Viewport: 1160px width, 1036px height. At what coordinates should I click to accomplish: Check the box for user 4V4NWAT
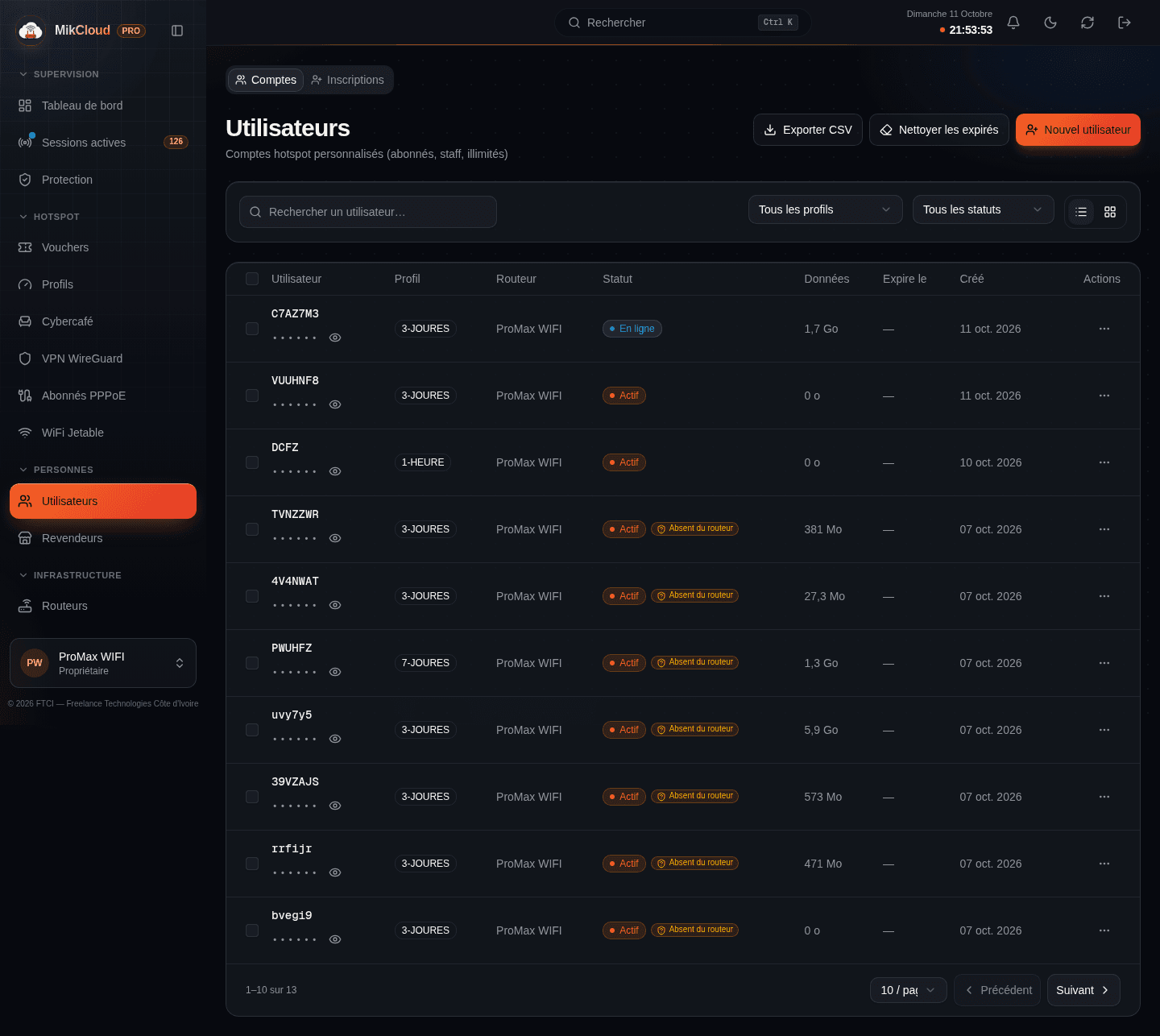coord(252,596)
